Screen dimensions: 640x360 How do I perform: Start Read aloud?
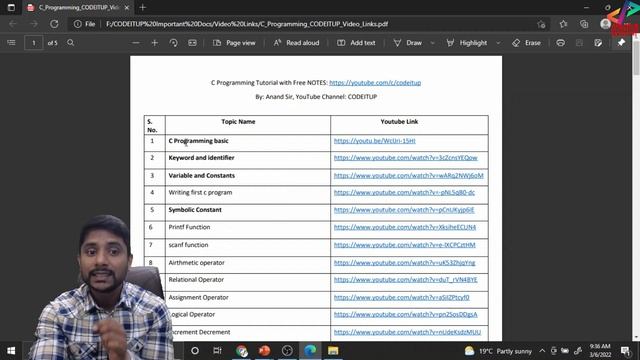coord(296,42)
